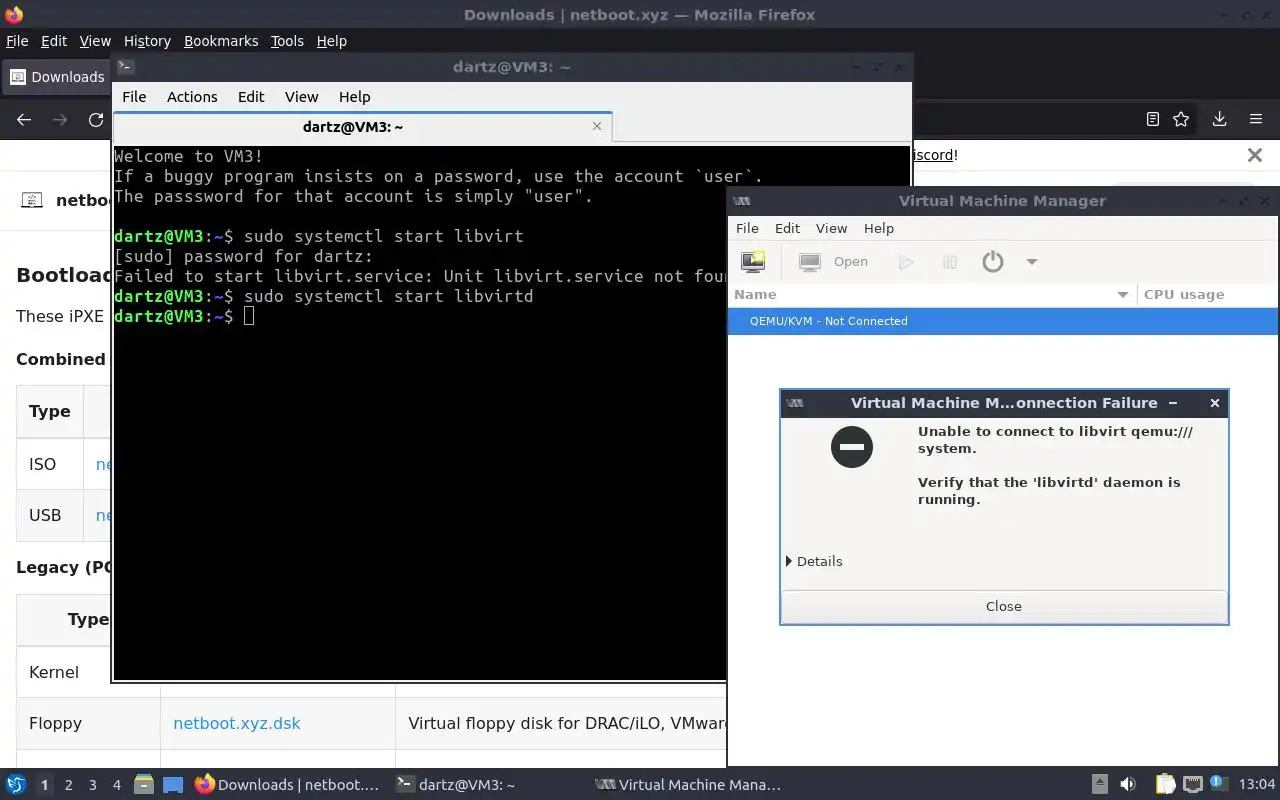The width and height of the screenshot is (1280, 800).
Task: Open Firefox Tools menu
Action: coord(287,41)
